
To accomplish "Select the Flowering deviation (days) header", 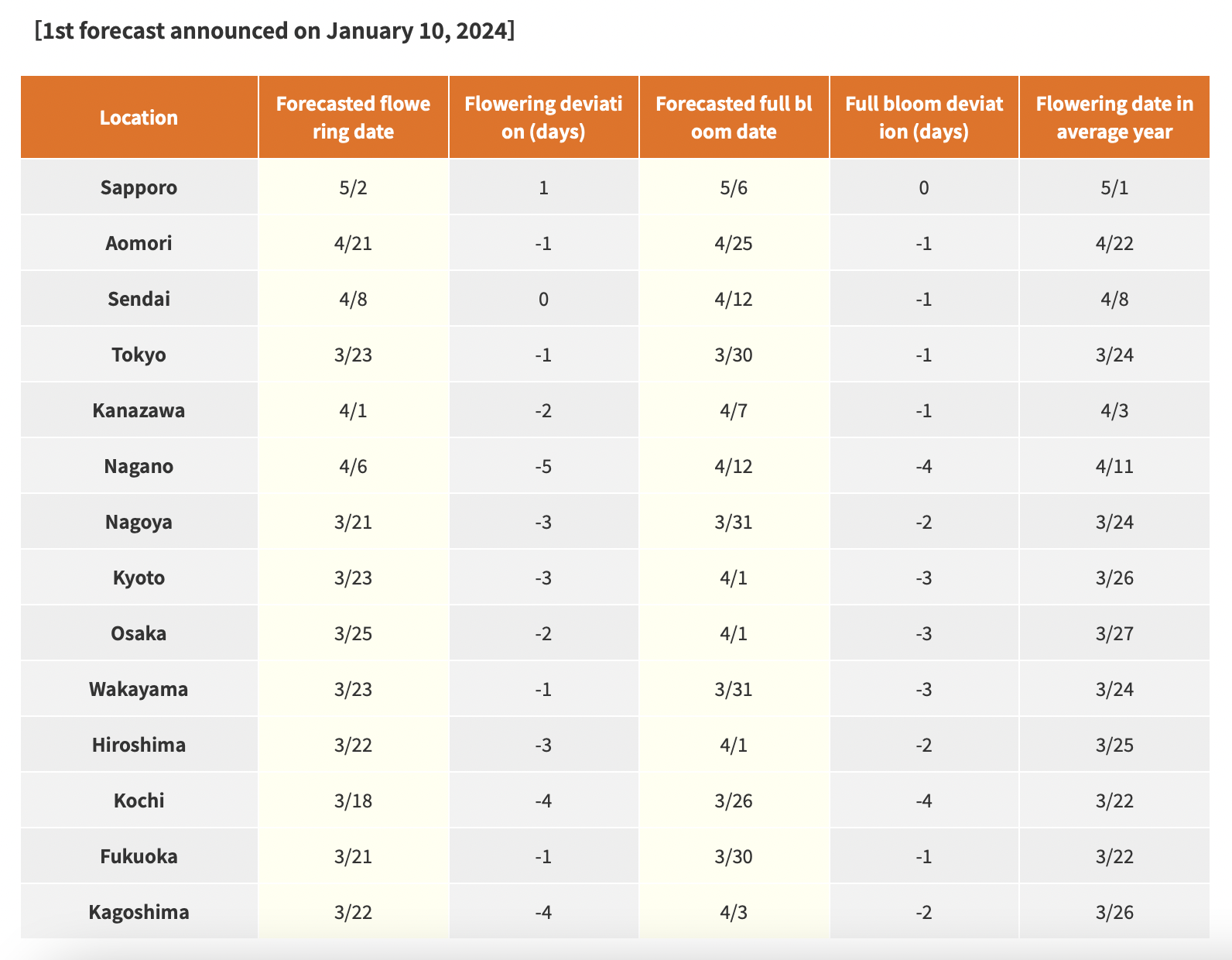I will (543, 118).
